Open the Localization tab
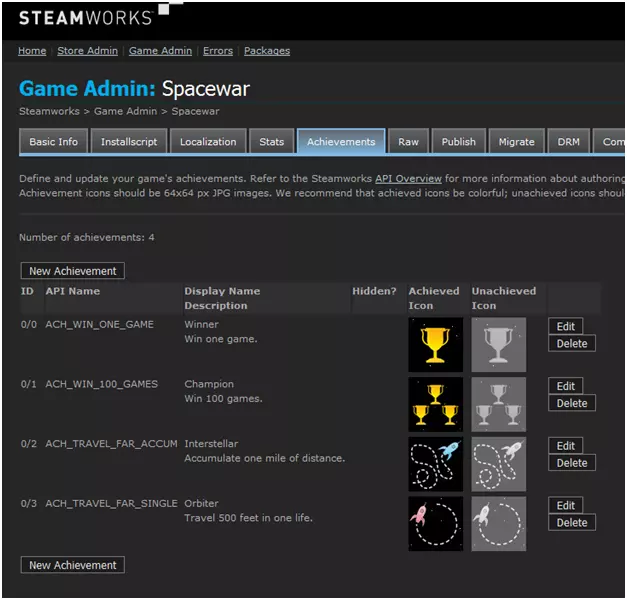627x600 pixels. (208, 142)
